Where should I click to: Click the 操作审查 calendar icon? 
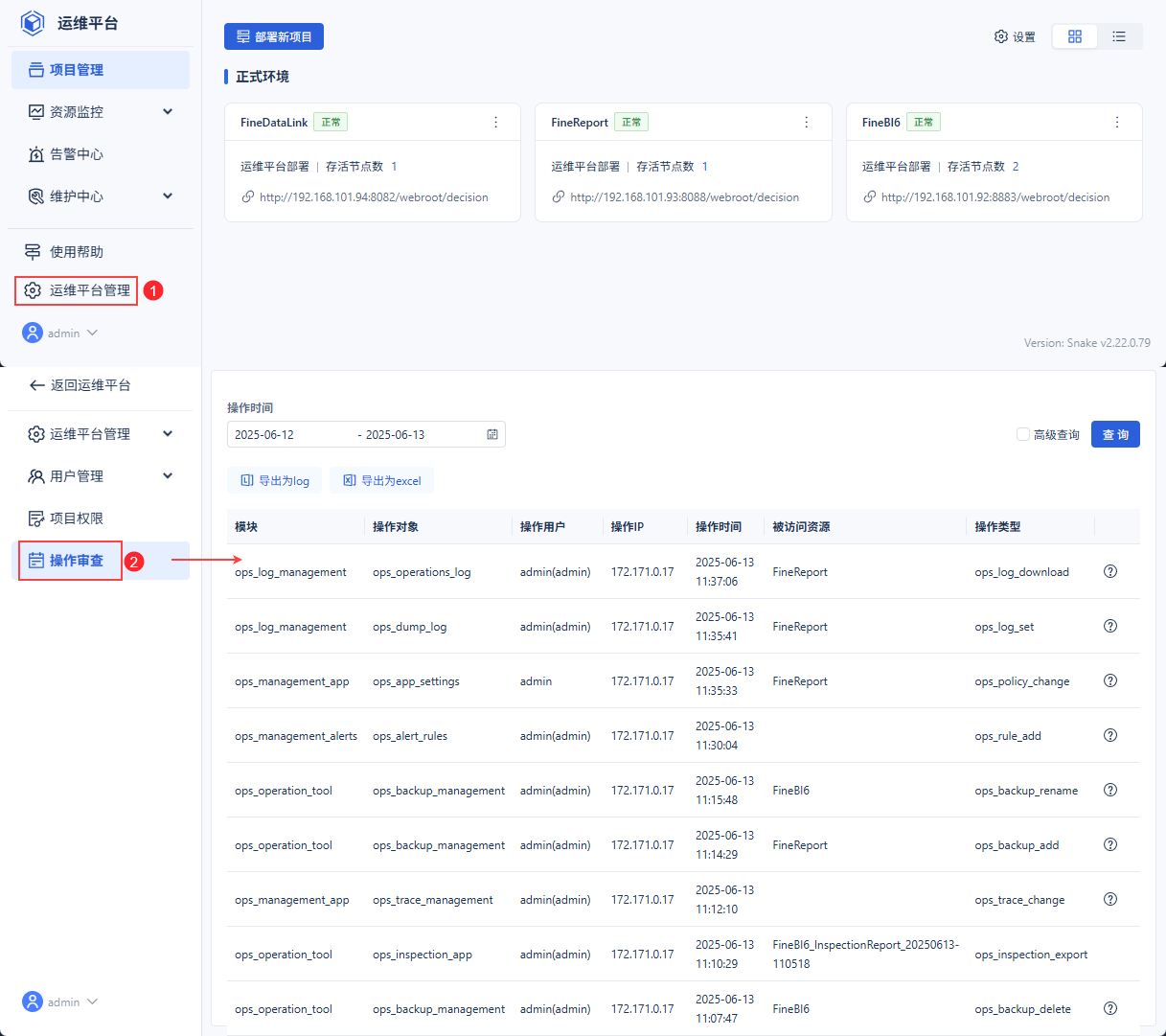pos(36,561)
